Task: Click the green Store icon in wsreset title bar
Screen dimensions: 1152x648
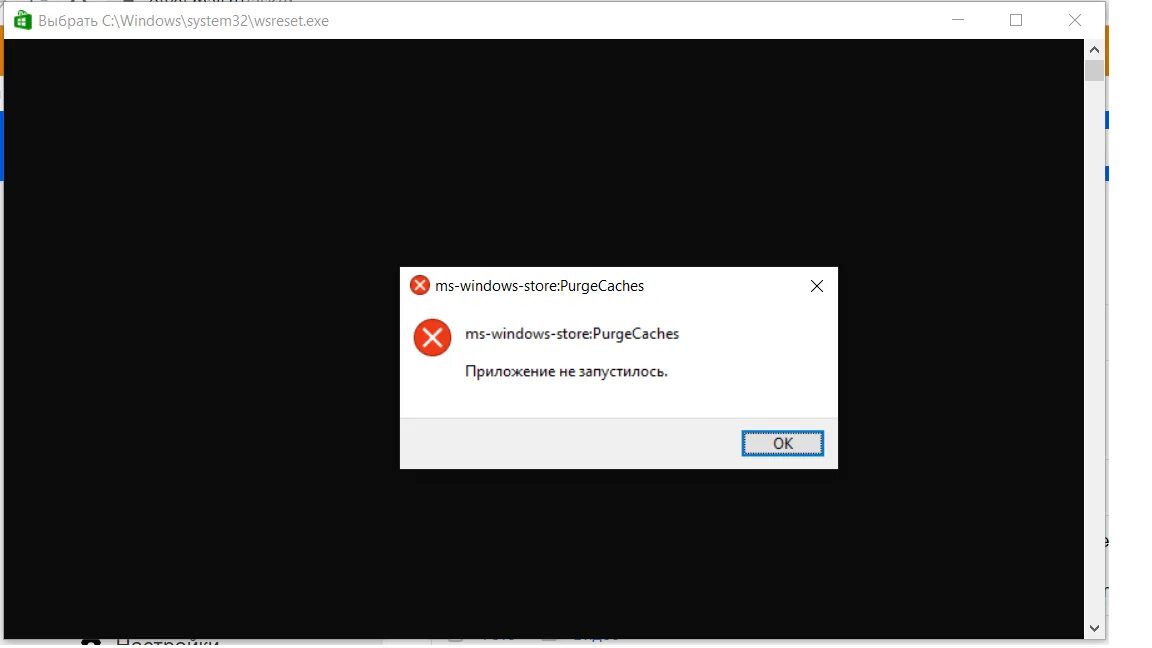Action: point(23,20)
